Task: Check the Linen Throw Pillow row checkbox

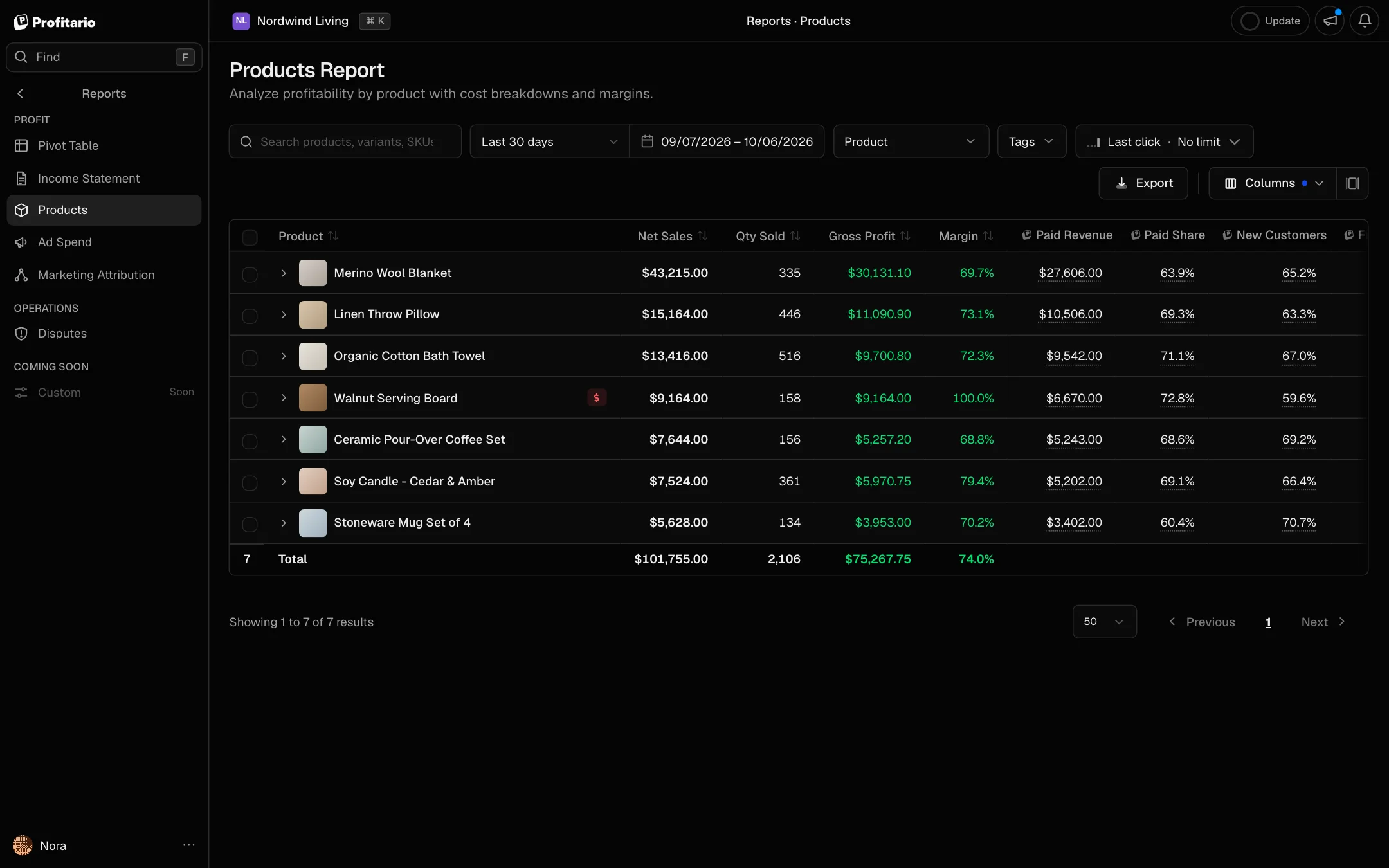Action: pos(250,316)
